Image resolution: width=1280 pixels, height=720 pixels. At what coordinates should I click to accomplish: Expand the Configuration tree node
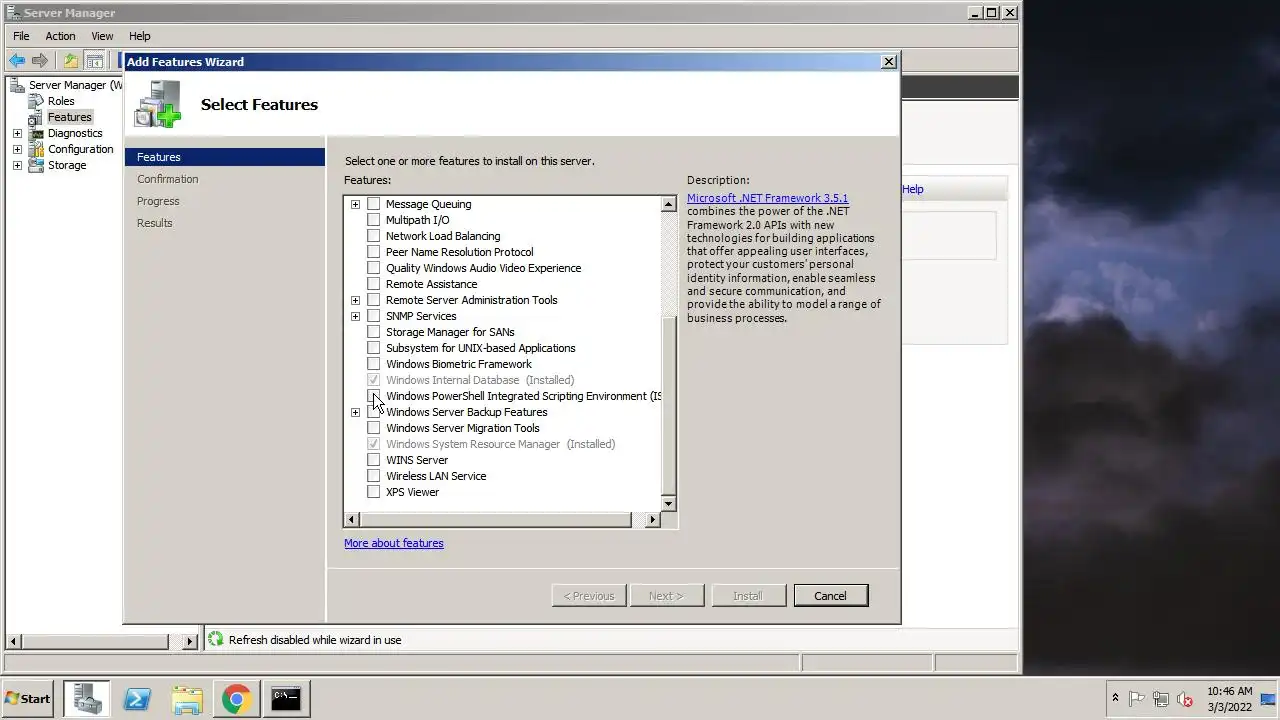[17, 149]
